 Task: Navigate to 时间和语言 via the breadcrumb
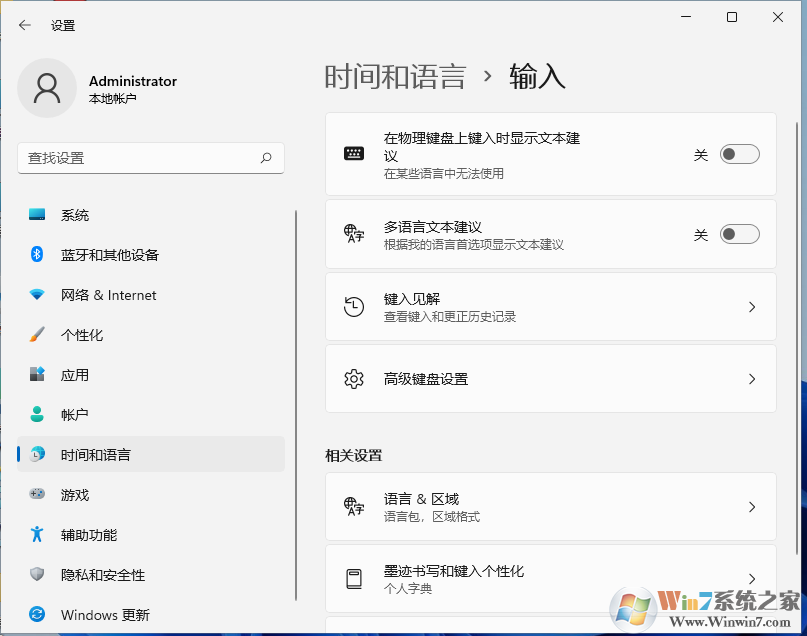pyautogui.click(x=394, y=74)
